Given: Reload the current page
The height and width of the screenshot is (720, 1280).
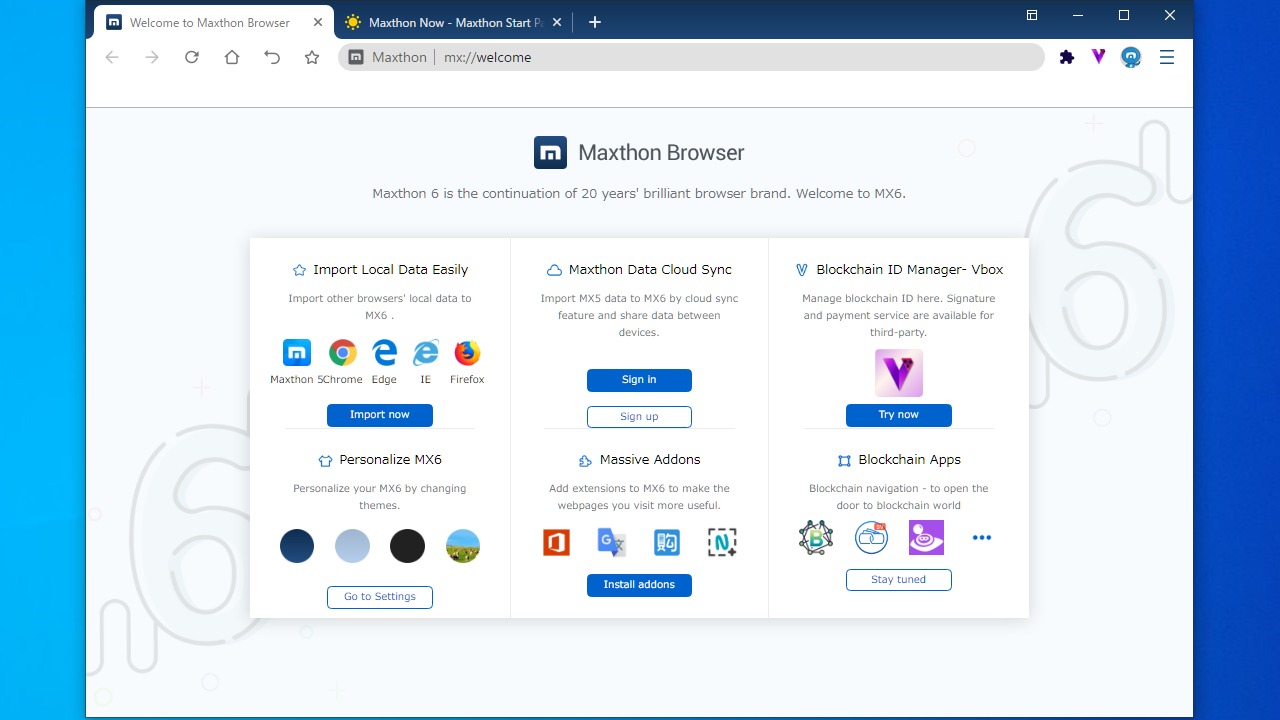Looking at the screenshot, I should coord(192,58).
